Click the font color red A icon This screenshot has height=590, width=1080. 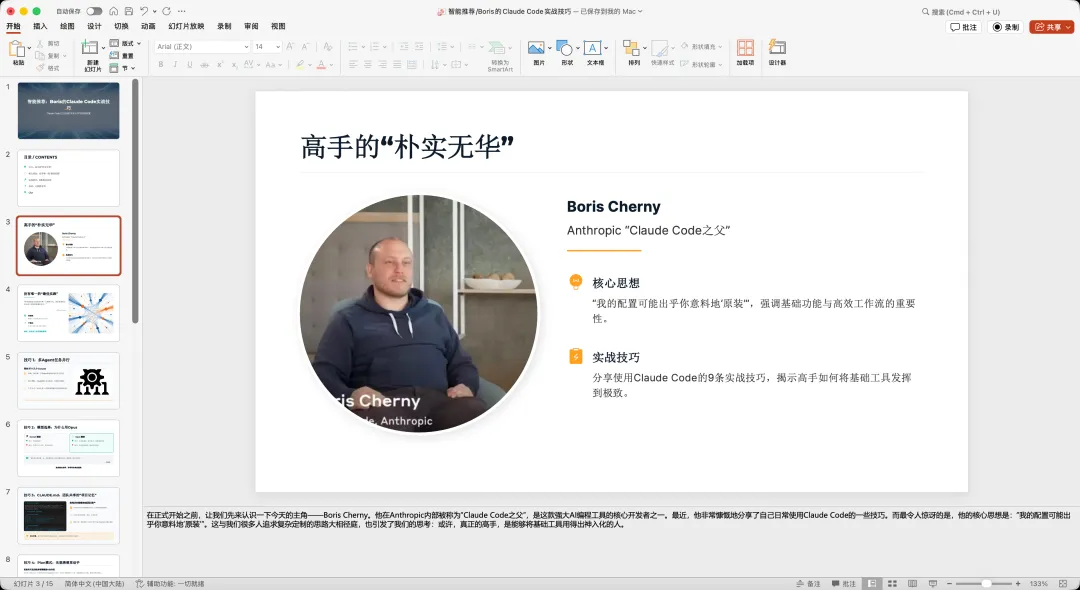click(x=321, y=64)
